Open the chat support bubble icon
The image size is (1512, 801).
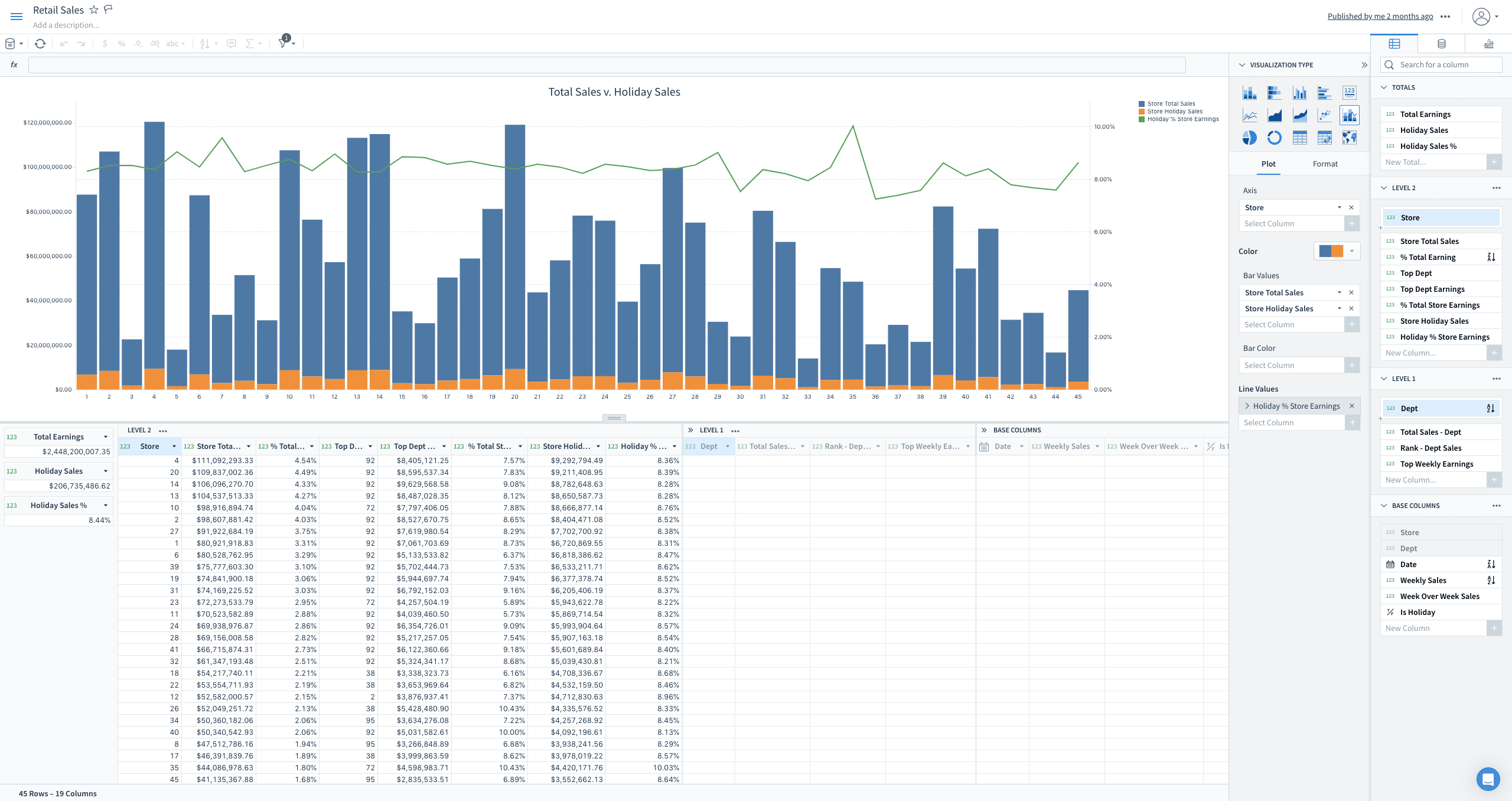1488,779
